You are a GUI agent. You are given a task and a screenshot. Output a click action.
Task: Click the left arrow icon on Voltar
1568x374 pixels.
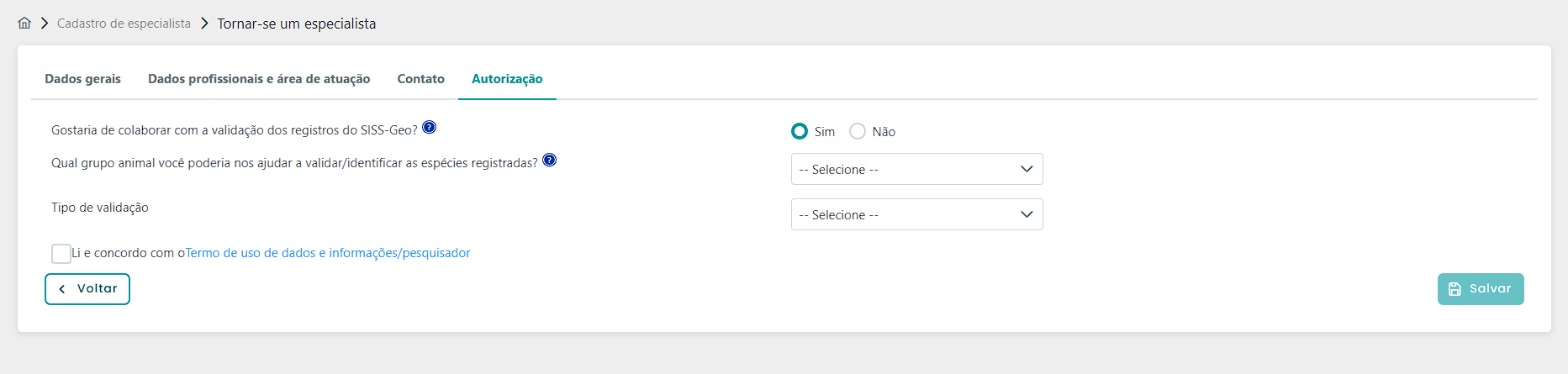[62, 289]
